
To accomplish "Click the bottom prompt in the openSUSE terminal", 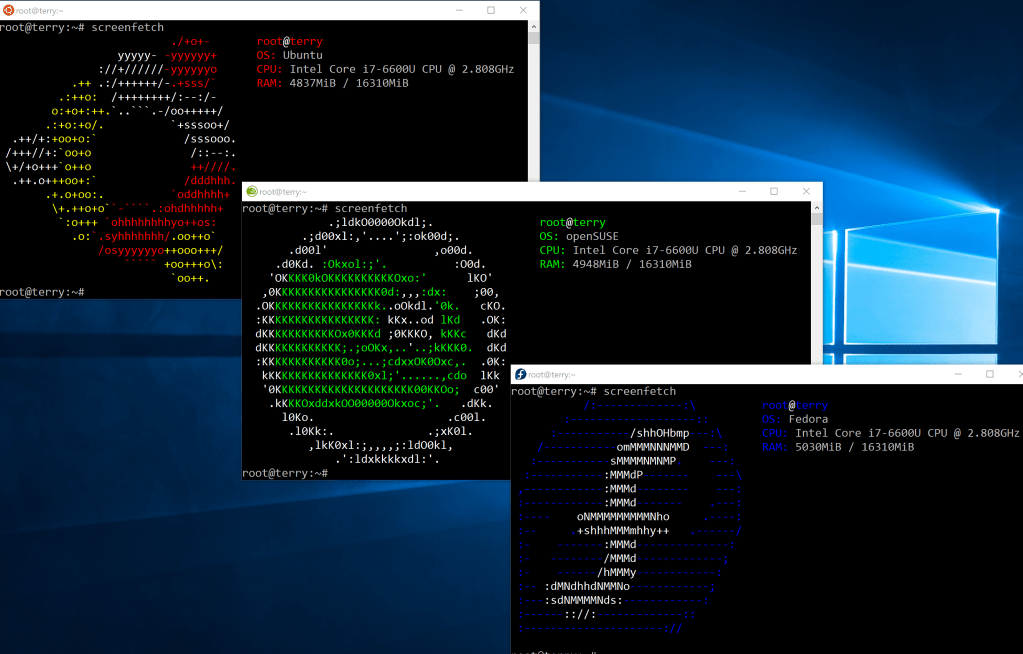I will coord(284,473).
